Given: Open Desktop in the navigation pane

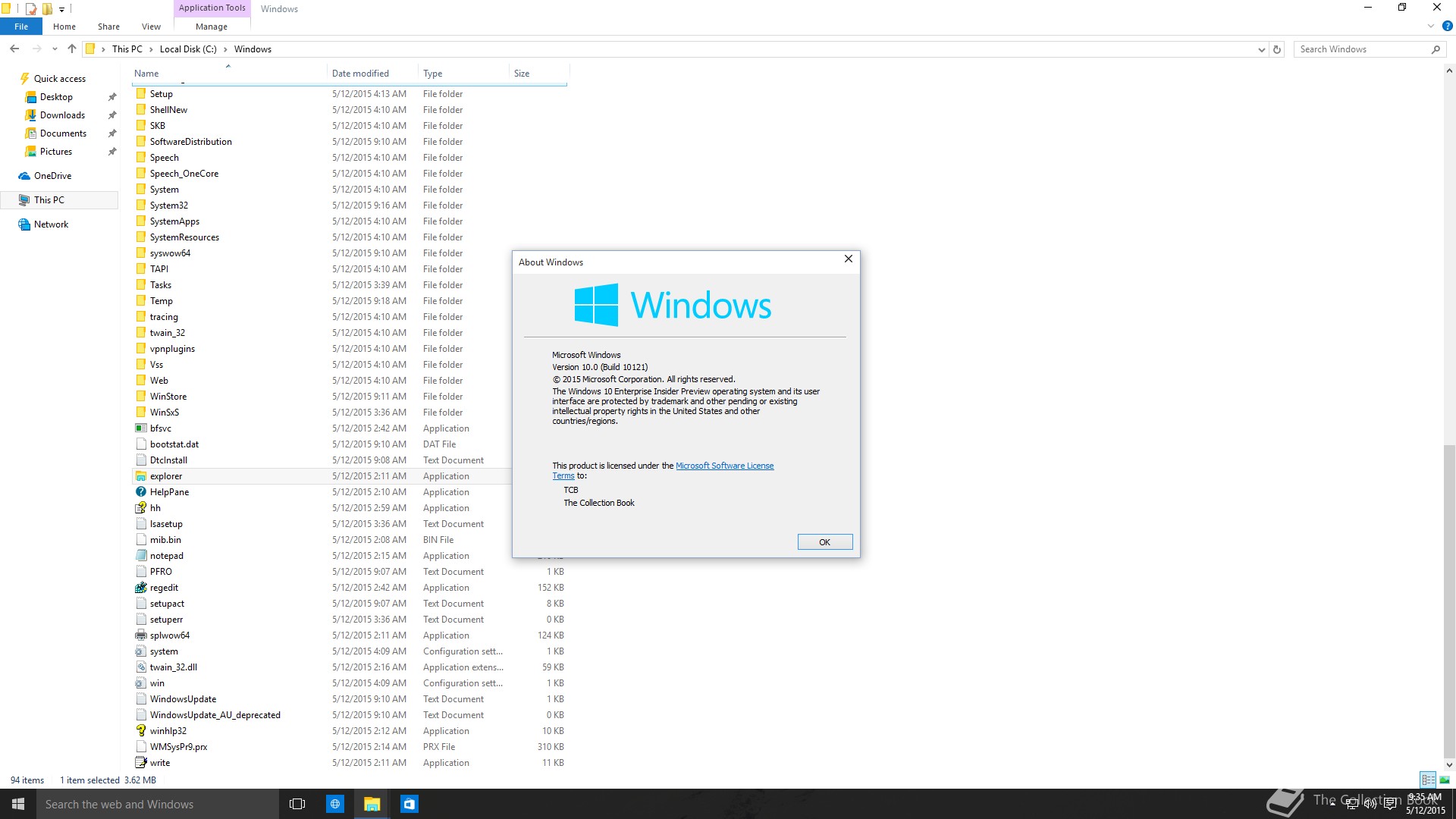Looking at the screenshot, I should pos(57,97).
